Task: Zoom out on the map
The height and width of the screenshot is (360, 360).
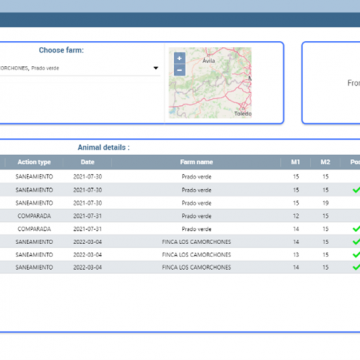Action: coord(179,70)
